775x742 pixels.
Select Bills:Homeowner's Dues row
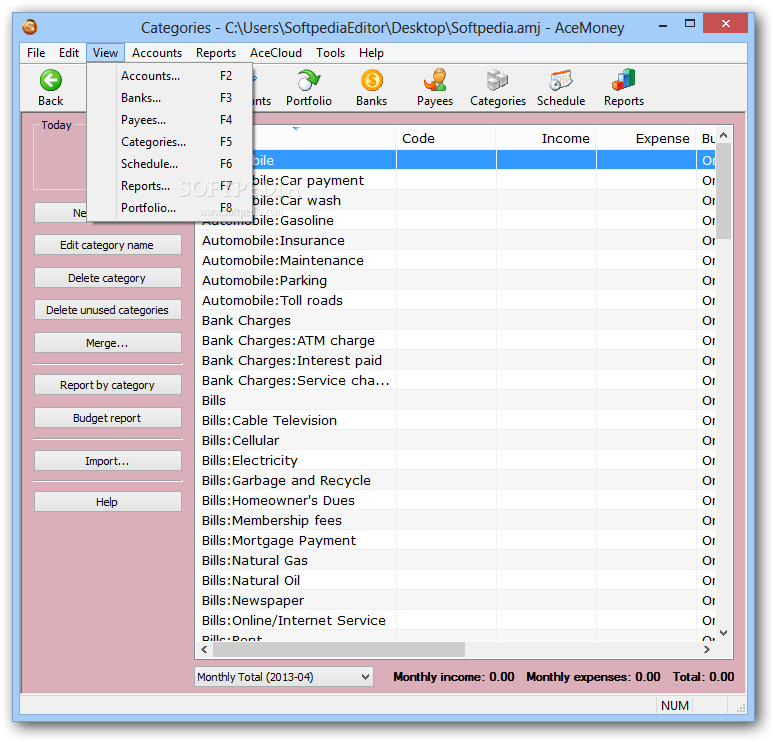click(455, 501)
